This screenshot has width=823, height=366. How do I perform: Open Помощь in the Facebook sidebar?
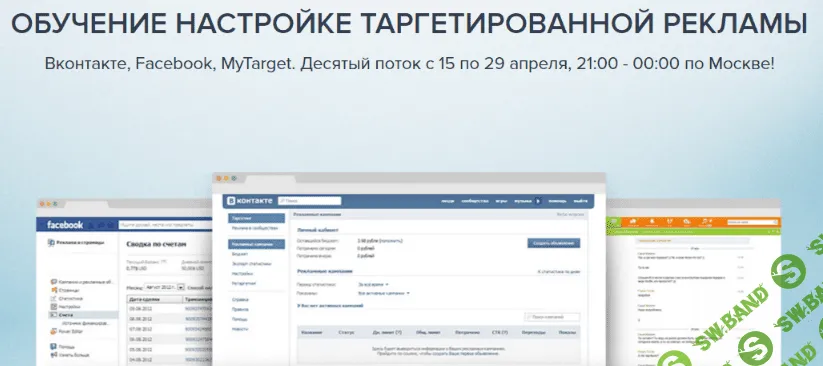click(x=62, y=347)
